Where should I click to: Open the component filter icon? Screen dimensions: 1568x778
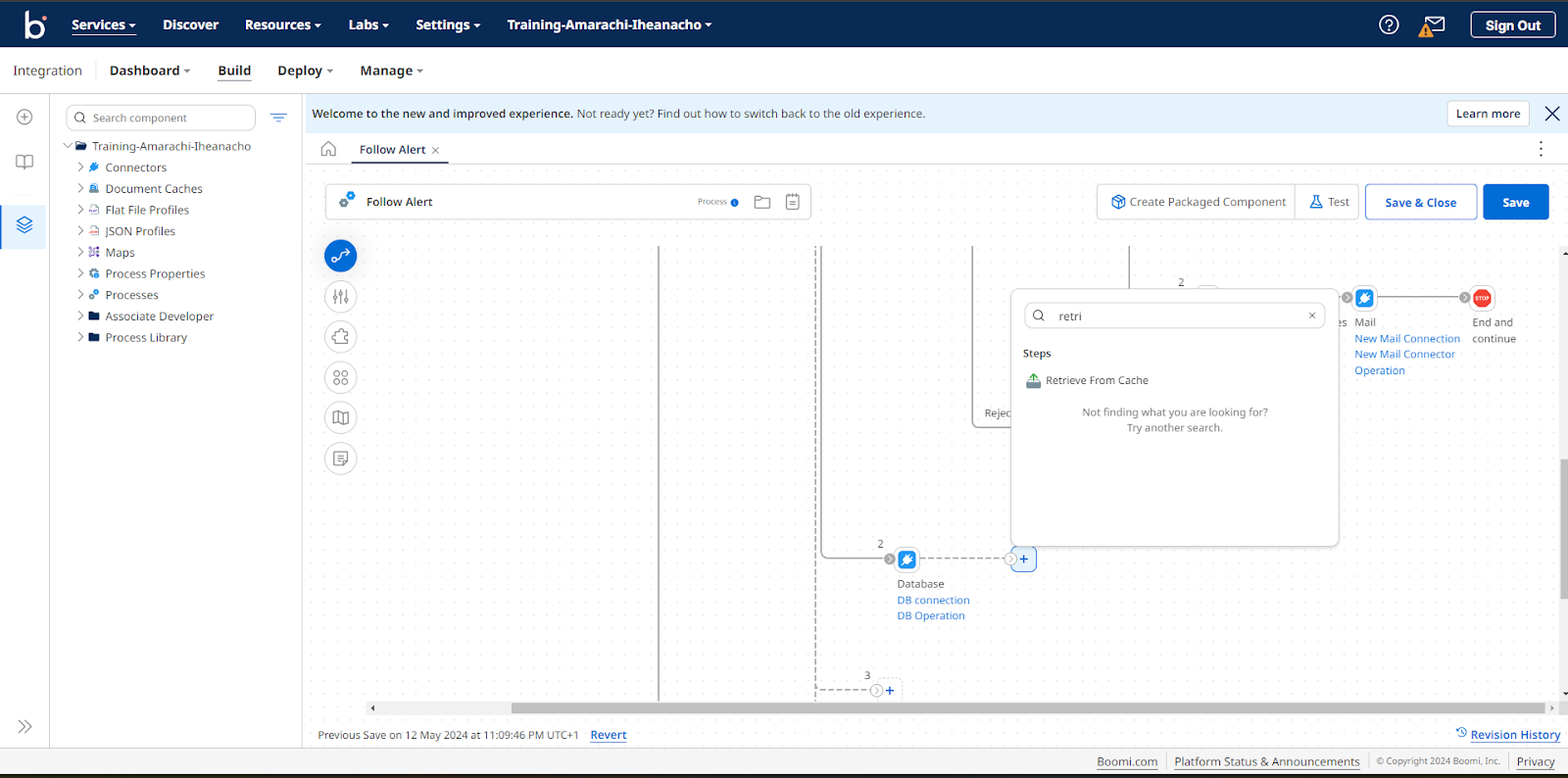click(x=278, y=118)
